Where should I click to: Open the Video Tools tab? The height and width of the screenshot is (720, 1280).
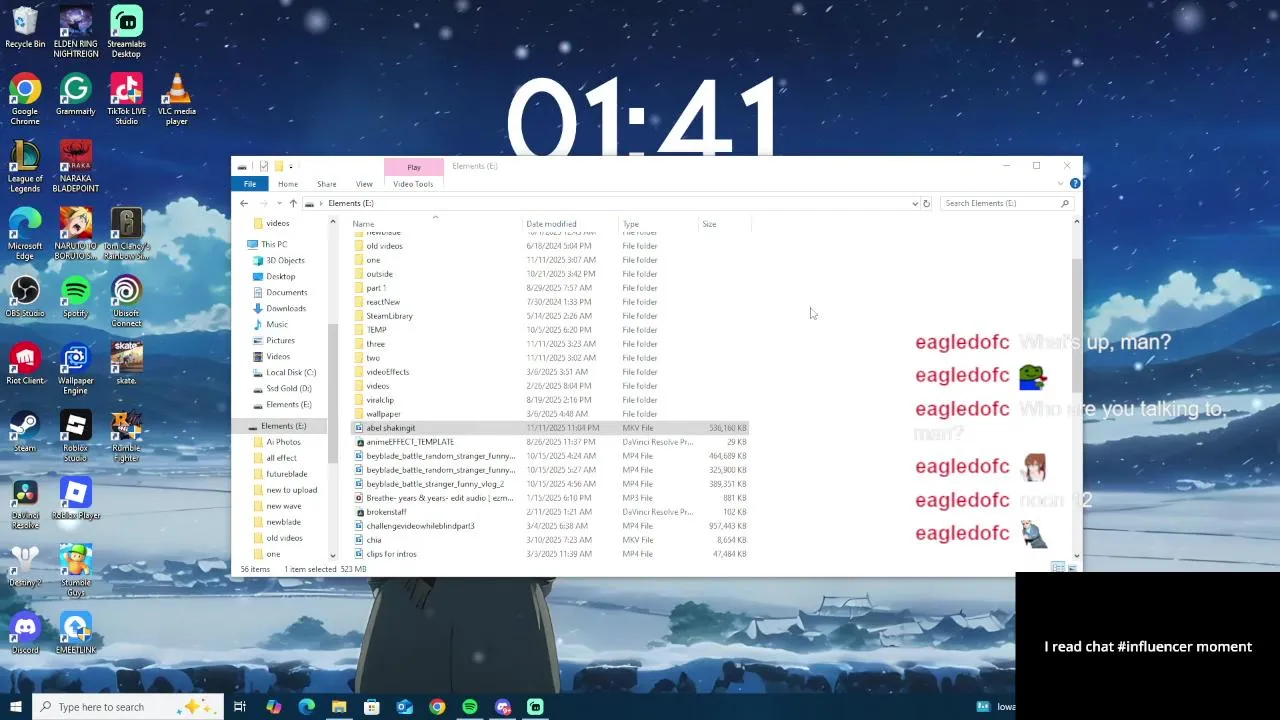click(413, 184)
